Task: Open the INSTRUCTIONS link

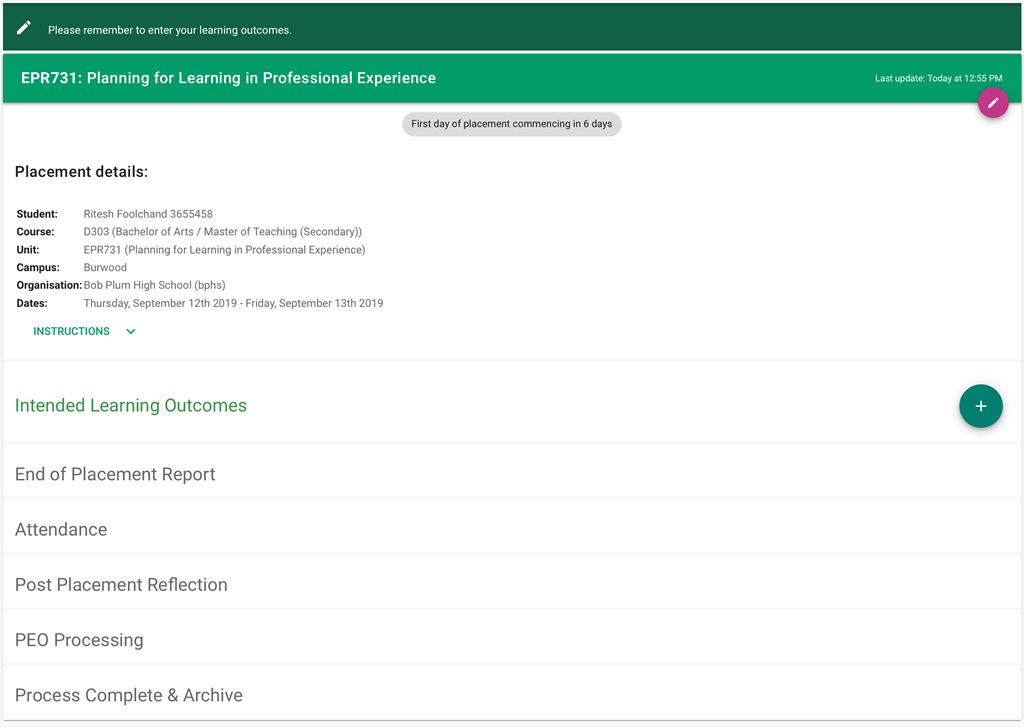Action: tap(71, 331)
